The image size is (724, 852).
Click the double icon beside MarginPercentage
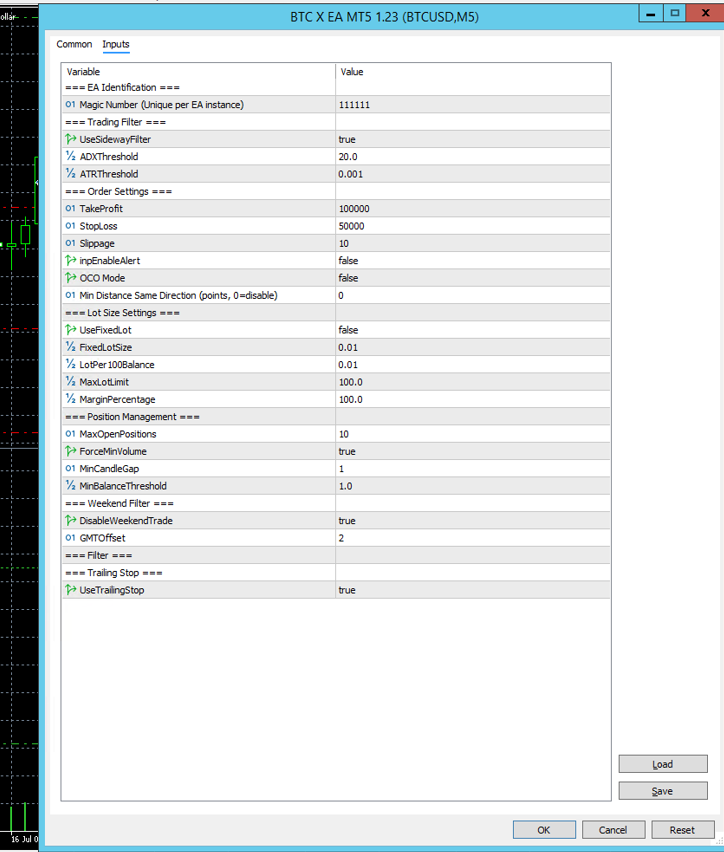point(70,399)
